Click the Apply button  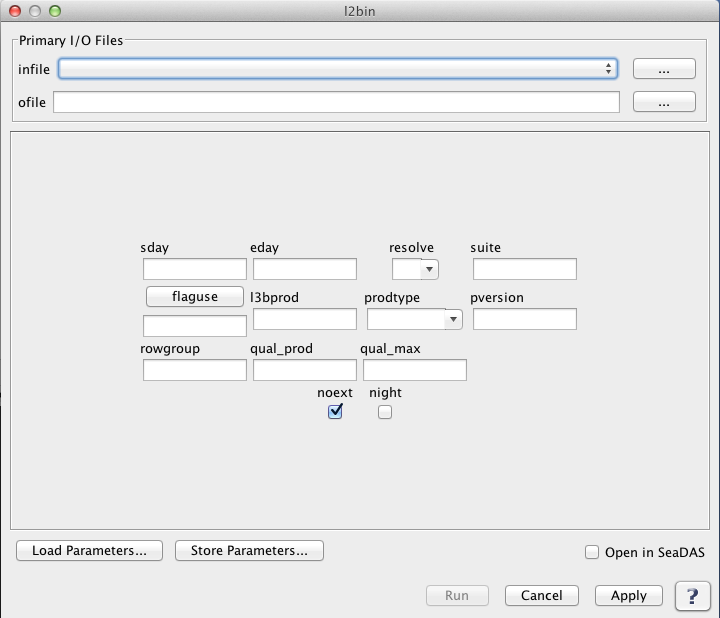click(629, 596)
